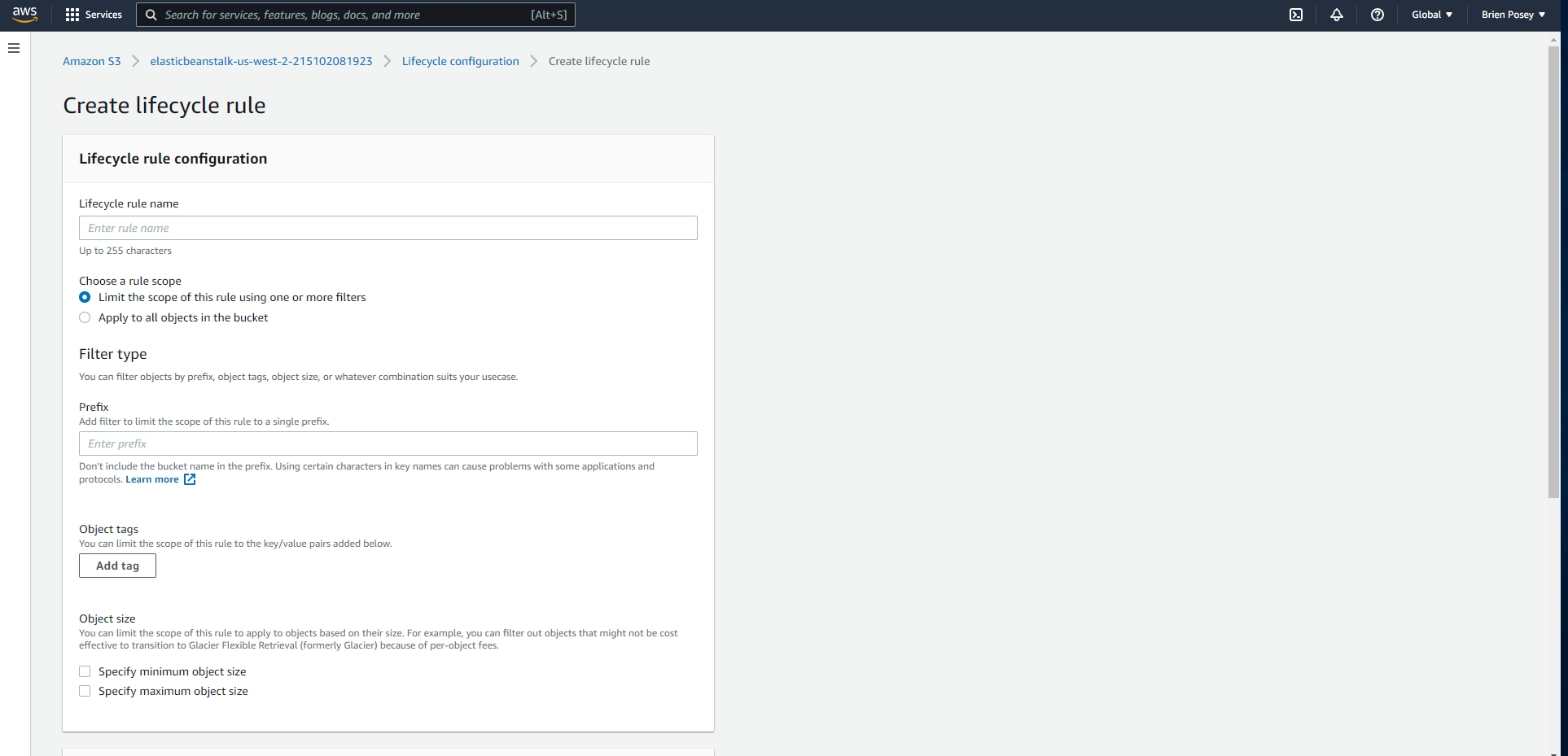Open AWS CloudShell from the top bar
Viewport: 1568px width, 756px height.
click(x=1296, y=14)
